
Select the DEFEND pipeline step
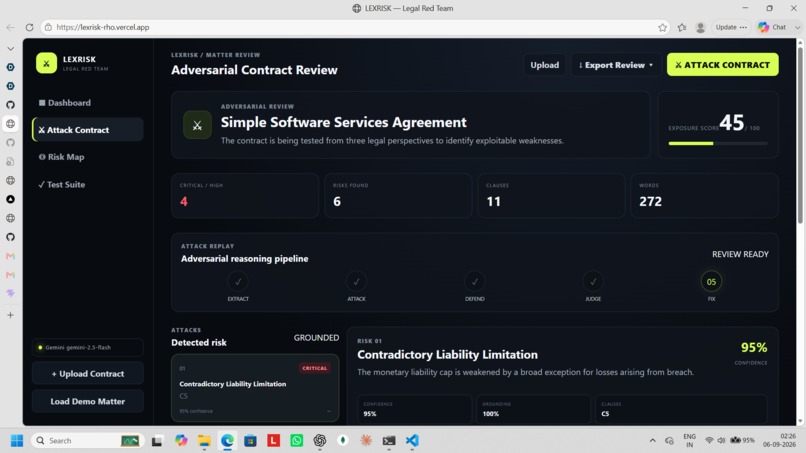(x=474, y=281)
